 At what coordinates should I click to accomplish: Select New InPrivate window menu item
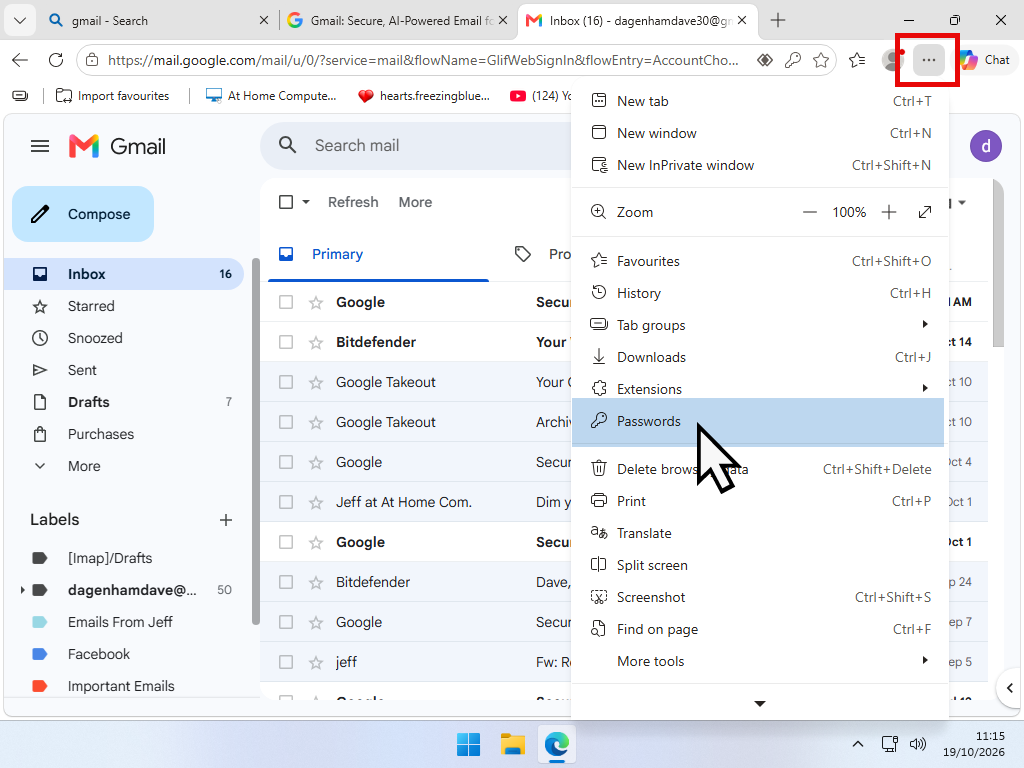tap(760, 165)
